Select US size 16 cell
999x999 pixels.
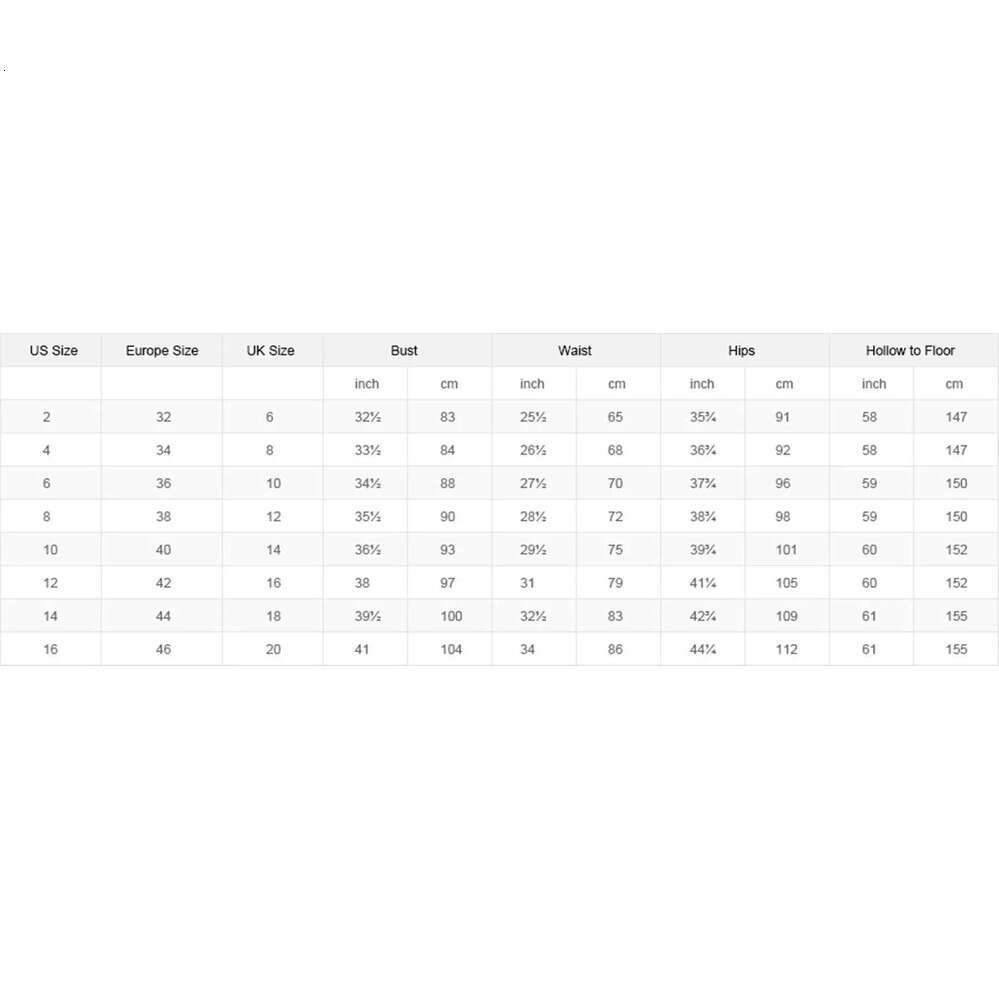click(x=50, y=649)
